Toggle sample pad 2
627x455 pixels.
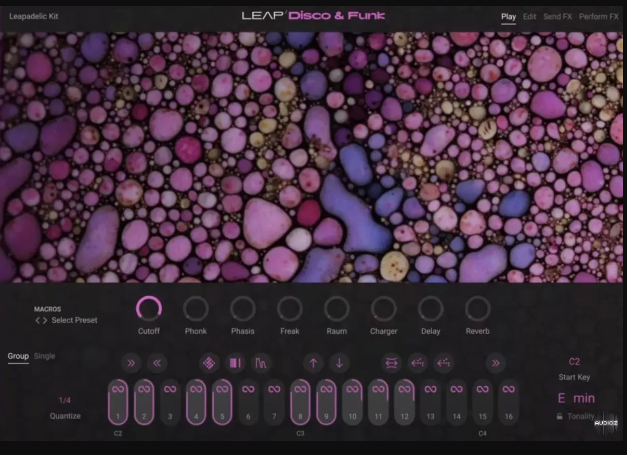point(144,402)
